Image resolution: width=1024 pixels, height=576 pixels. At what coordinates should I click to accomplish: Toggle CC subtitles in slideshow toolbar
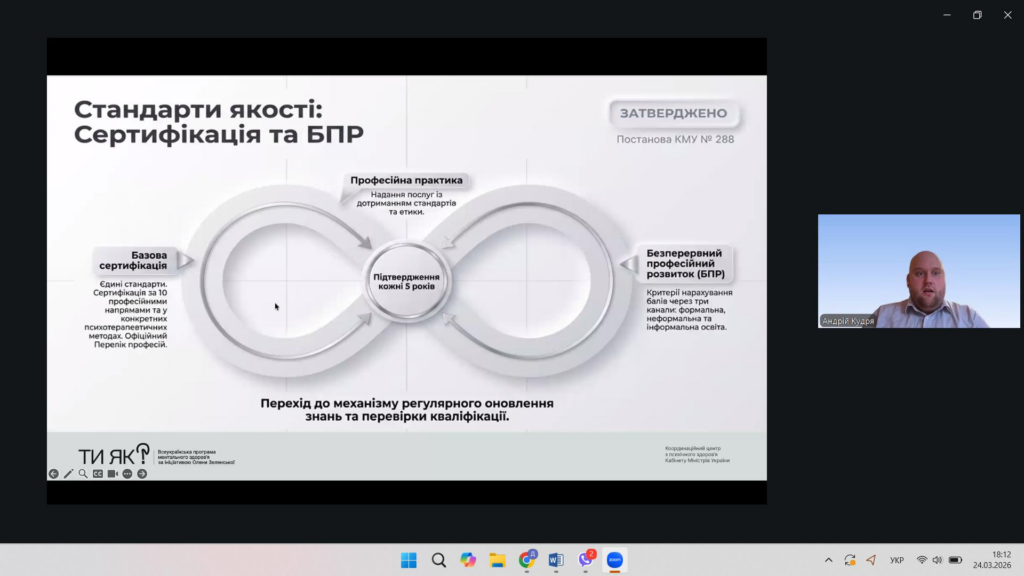tap(98, 474)
